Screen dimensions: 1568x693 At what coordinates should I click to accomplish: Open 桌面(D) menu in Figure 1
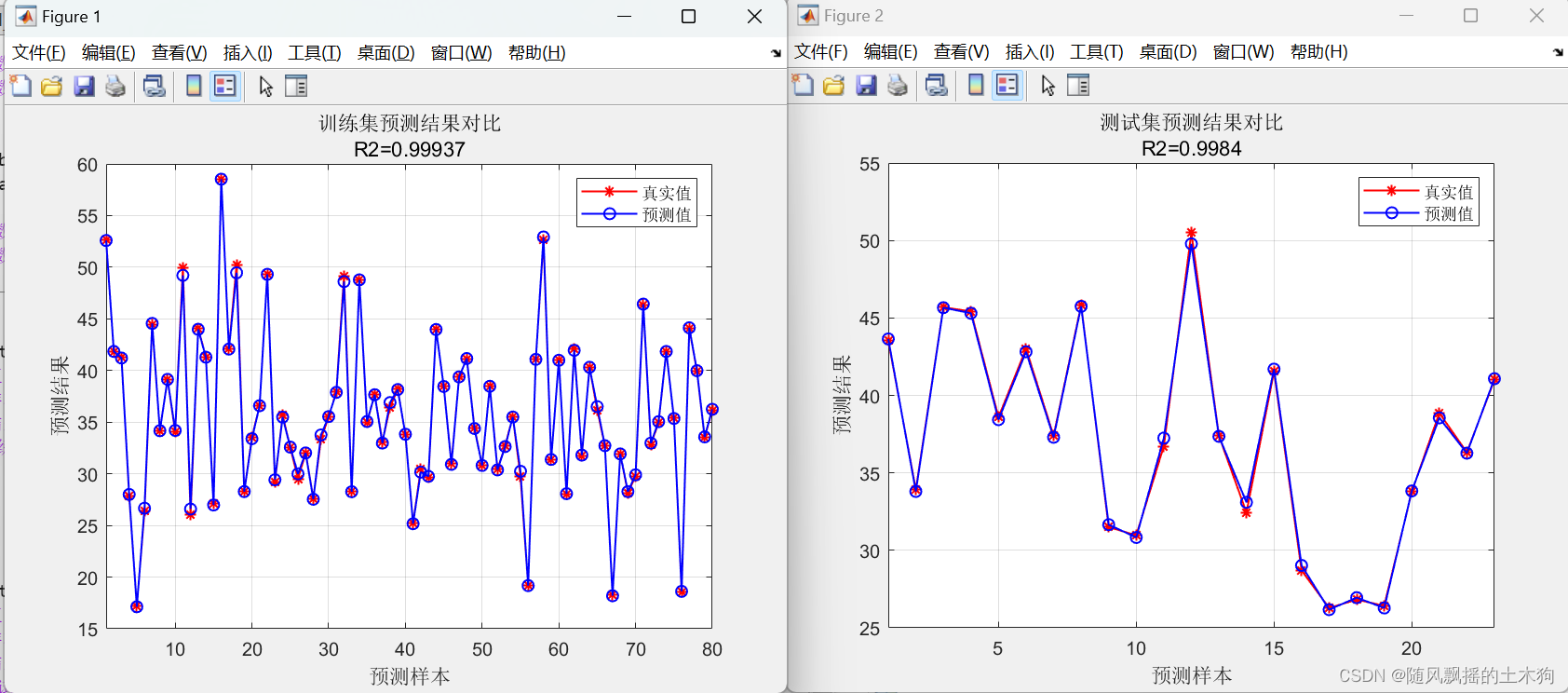pos(386,53)
